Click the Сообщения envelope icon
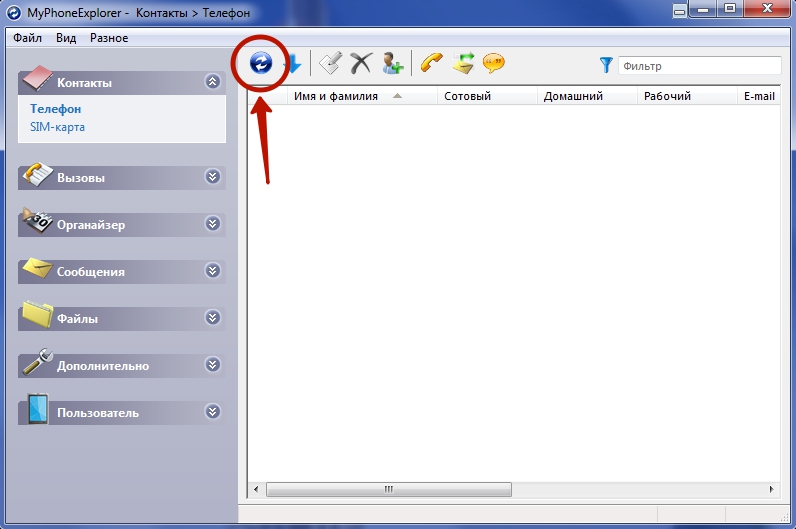The width and height of the screenshot is (796, 529). (37, 269)
